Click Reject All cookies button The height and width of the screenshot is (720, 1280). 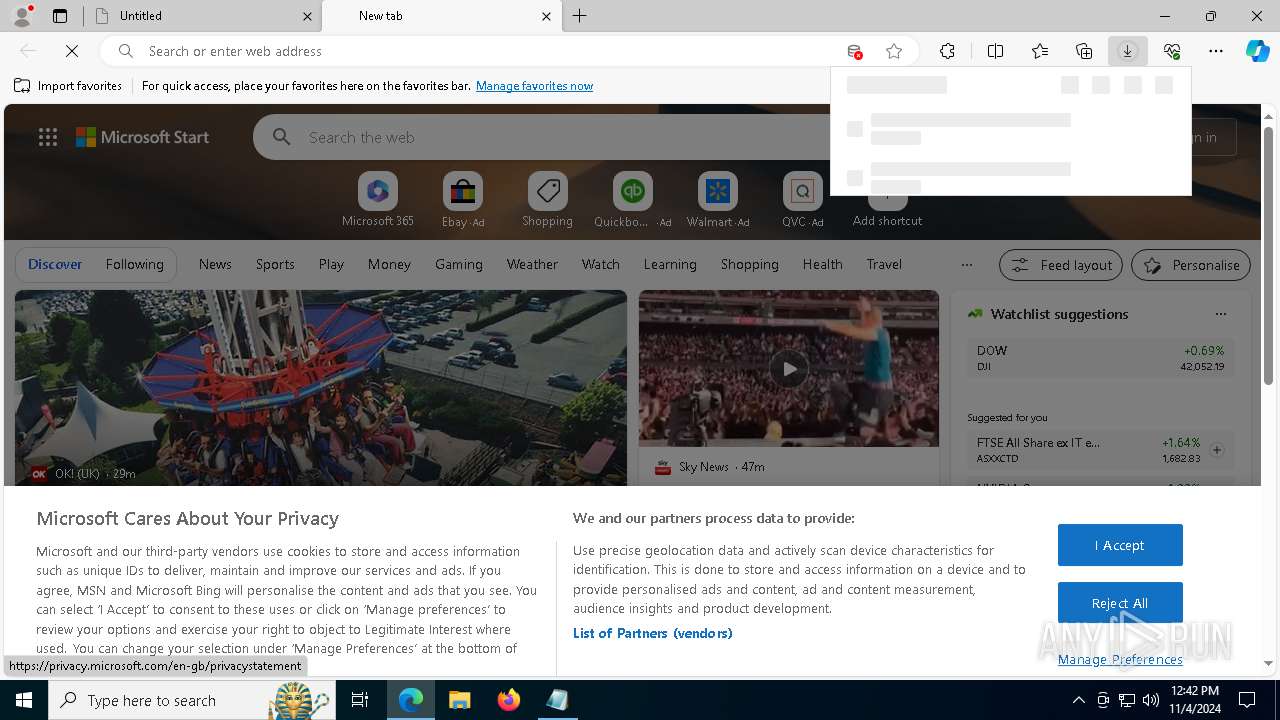point(1120,603)
